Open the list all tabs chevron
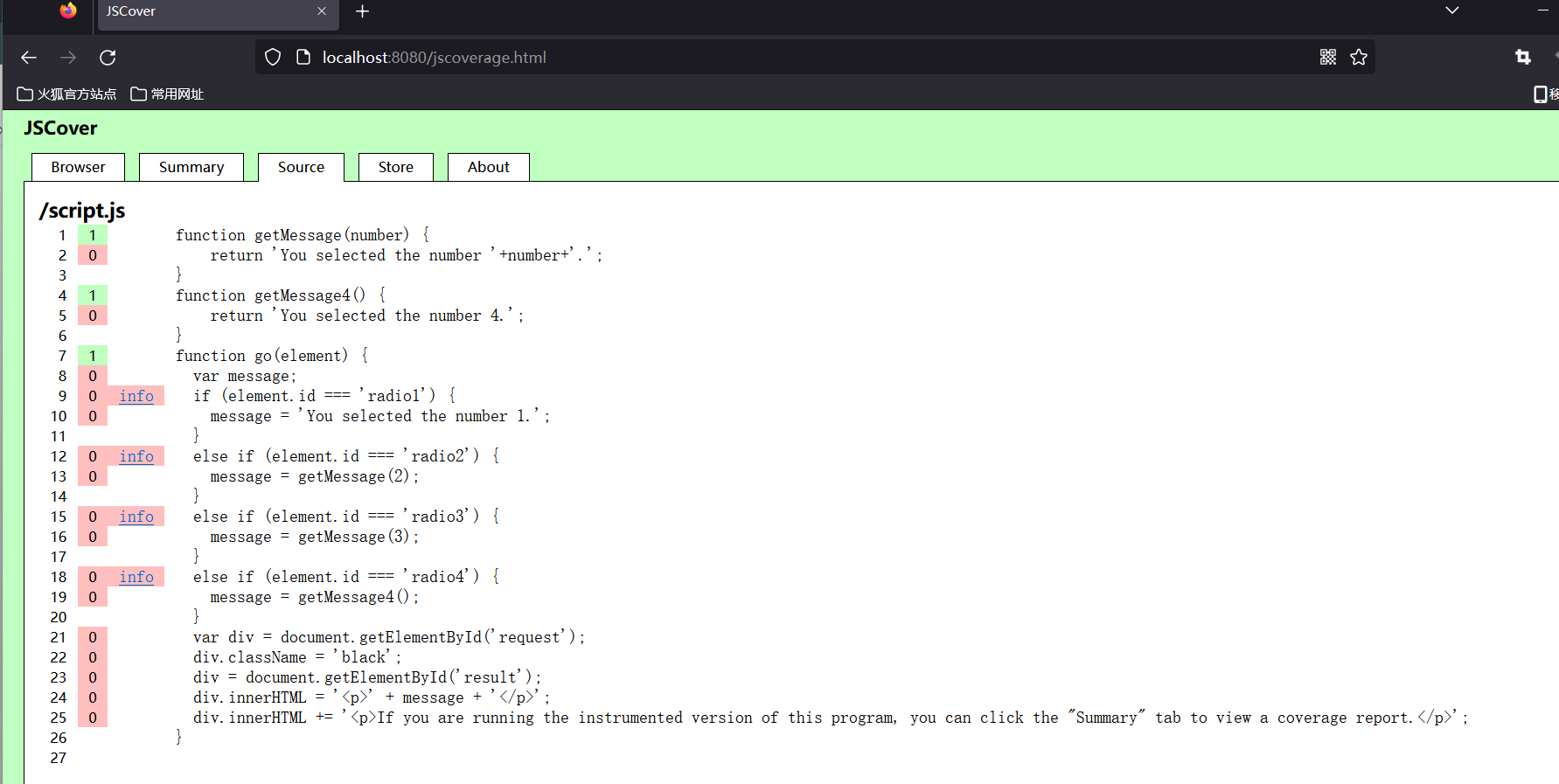Screen dimensions: 1559x784 click(x=1452, y=10)
